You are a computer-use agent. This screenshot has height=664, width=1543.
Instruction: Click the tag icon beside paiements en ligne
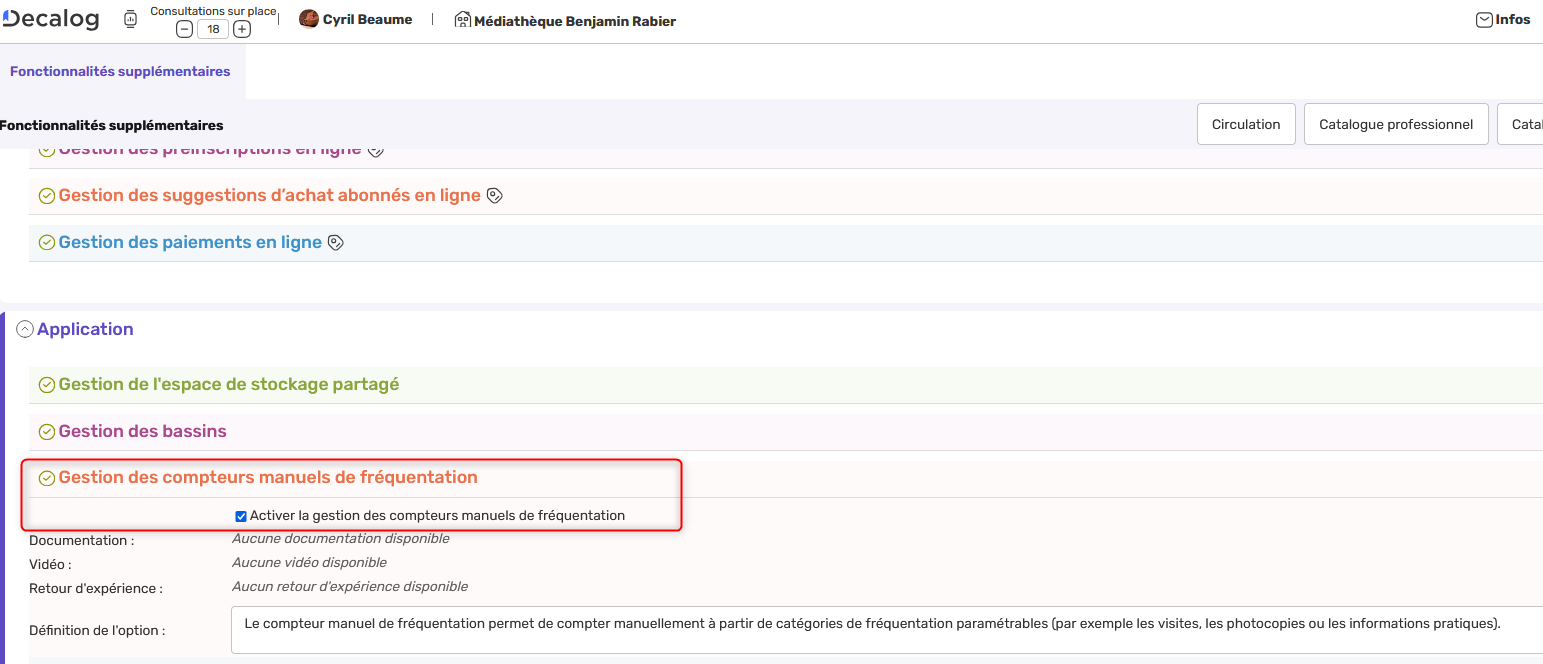pos(336,243)
